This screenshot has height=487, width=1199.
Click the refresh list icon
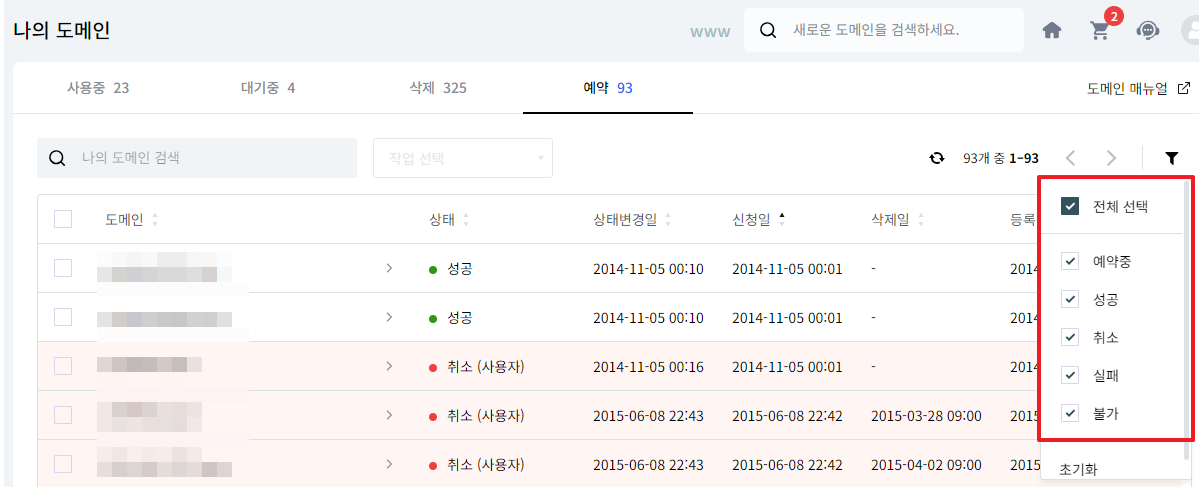point(936,158)
